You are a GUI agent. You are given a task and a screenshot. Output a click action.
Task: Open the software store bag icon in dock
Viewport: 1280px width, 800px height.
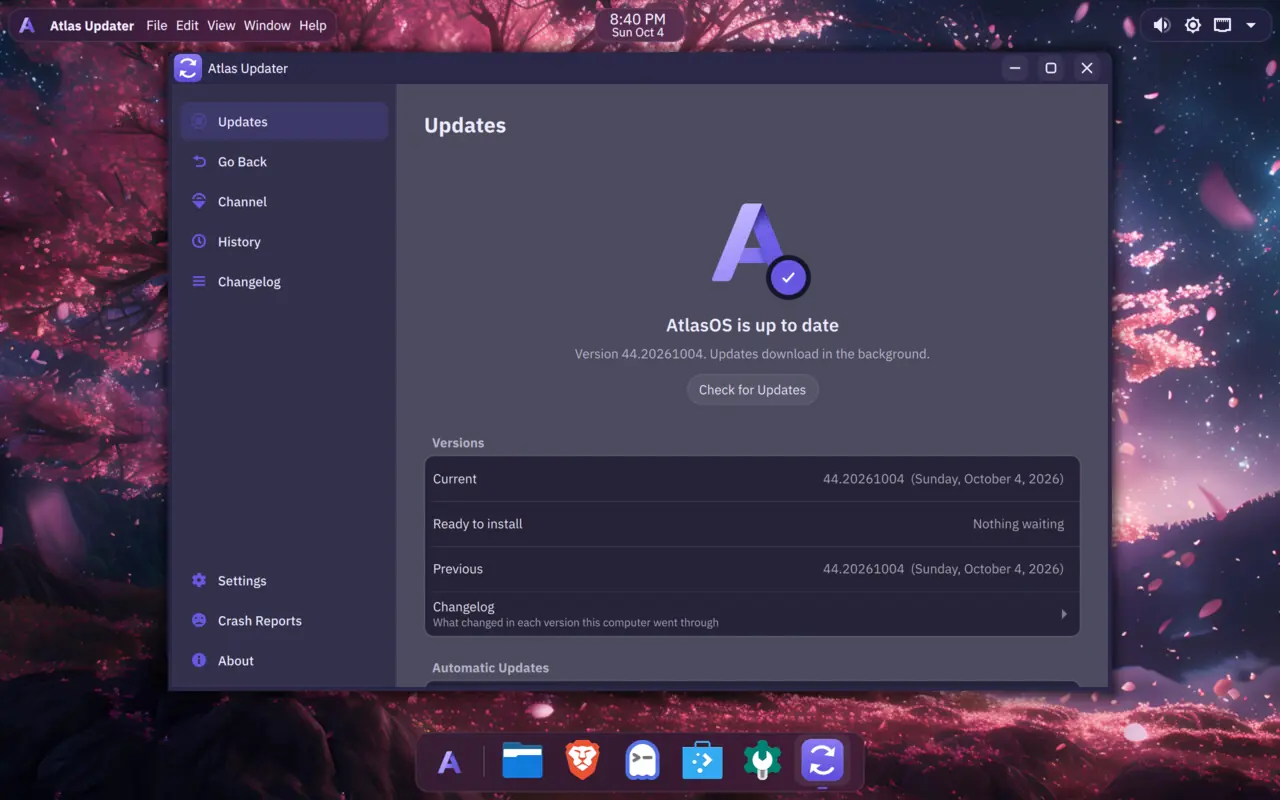(702, 761)
